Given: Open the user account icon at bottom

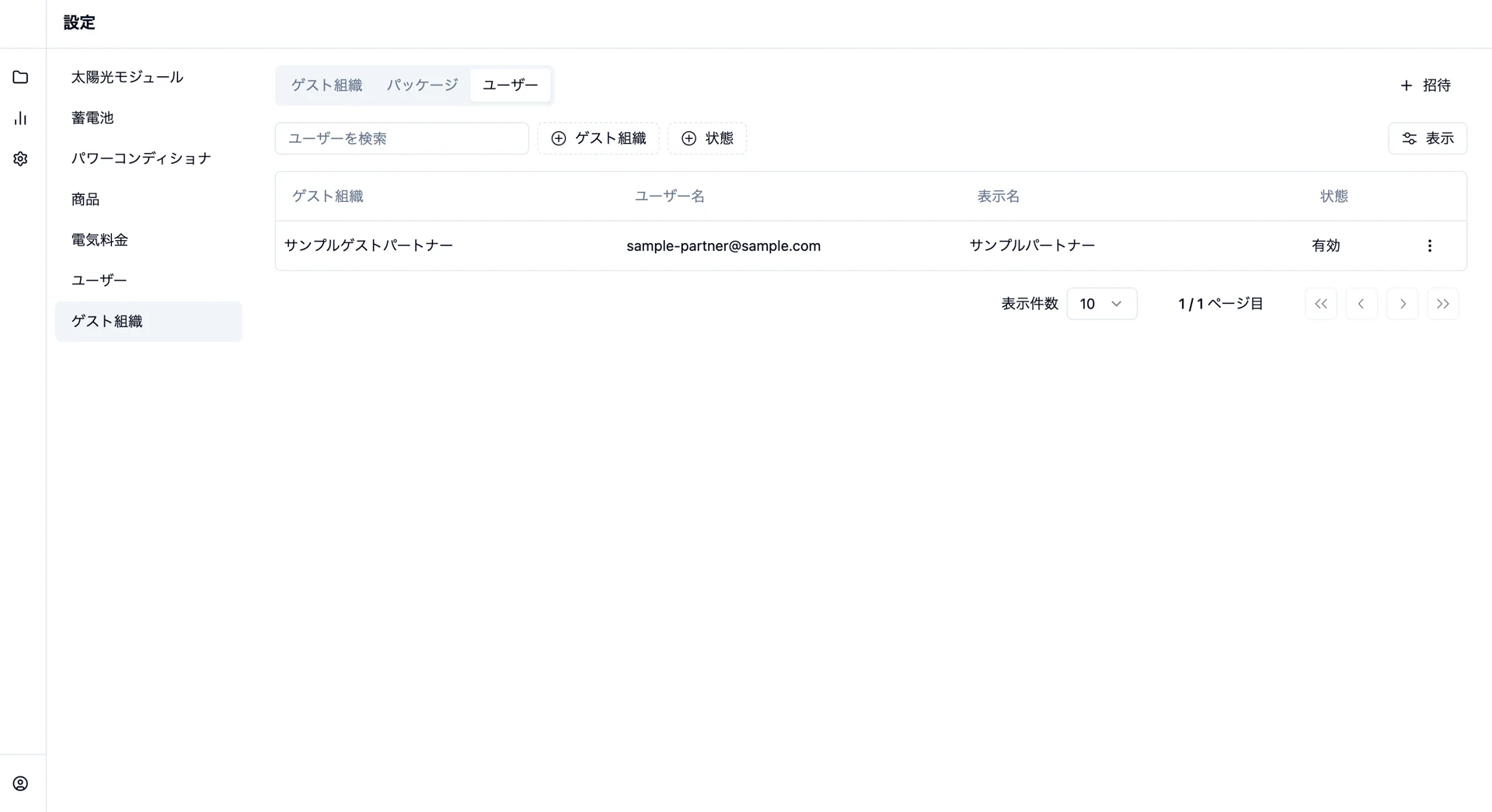Looking at the screenshot, I should coord(21,783).
